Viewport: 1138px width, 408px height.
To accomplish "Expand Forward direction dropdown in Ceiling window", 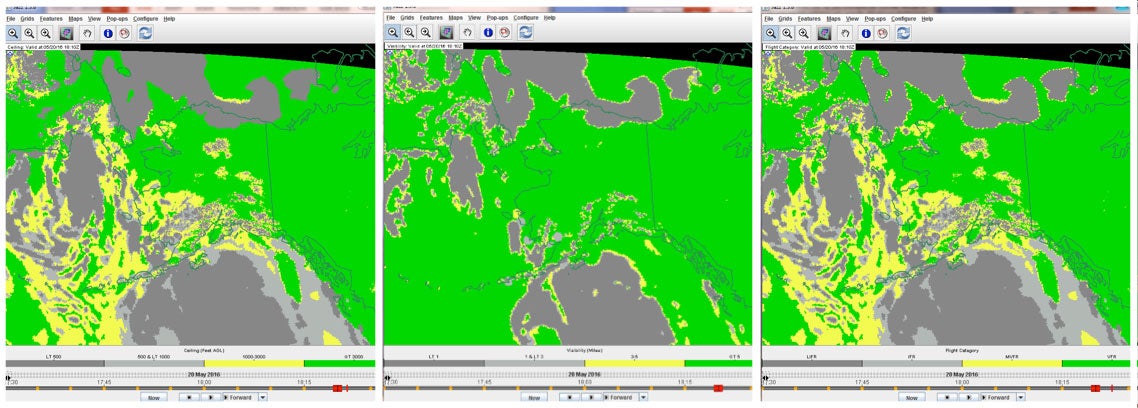I will click(x=263, y=397).
